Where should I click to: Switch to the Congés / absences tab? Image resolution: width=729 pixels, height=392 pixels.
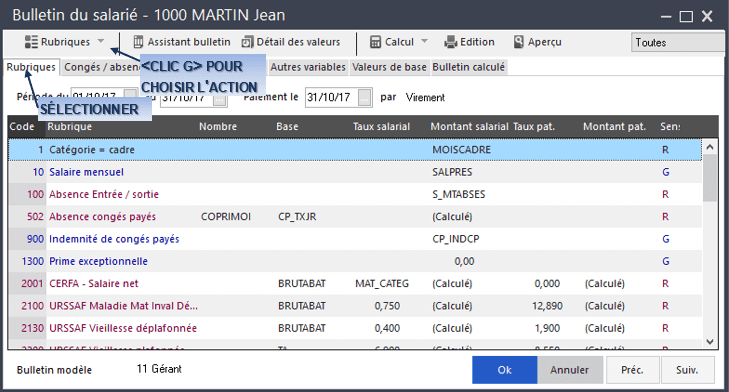click(101, 67)
